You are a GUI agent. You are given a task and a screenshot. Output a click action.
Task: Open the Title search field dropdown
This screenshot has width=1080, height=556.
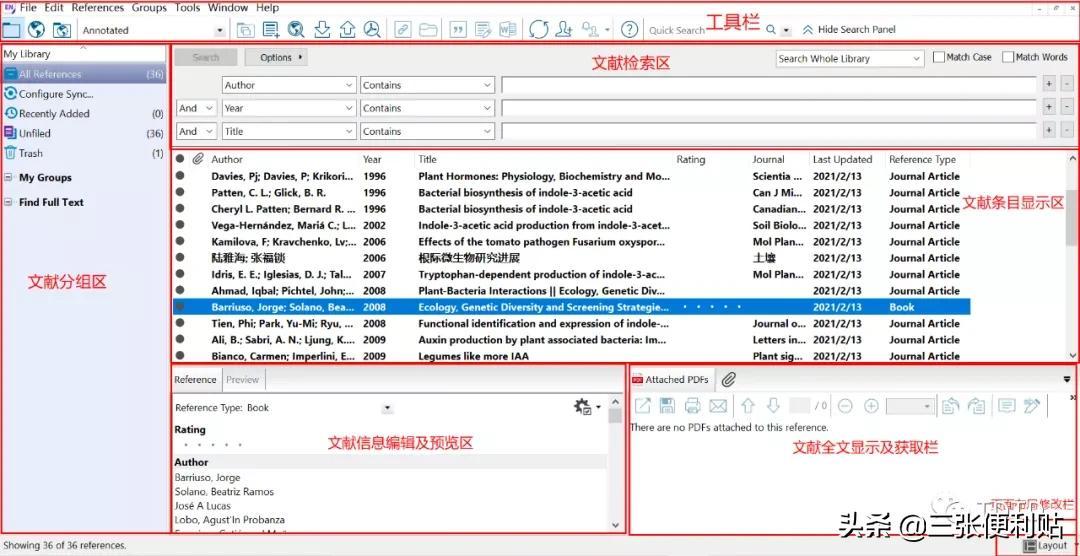(x=289, y=131)
